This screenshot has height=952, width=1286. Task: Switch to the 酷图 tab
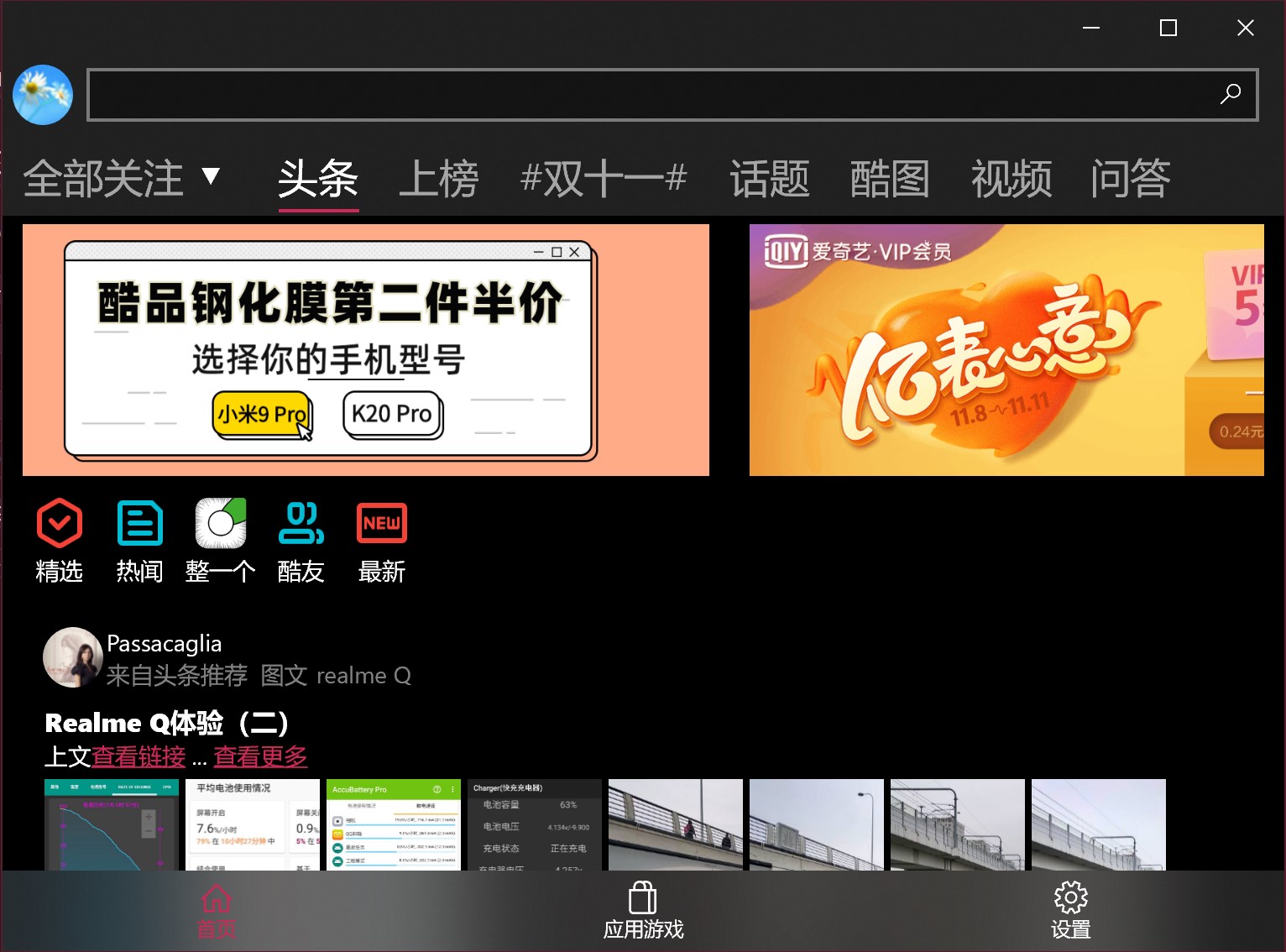pos(890,179)
